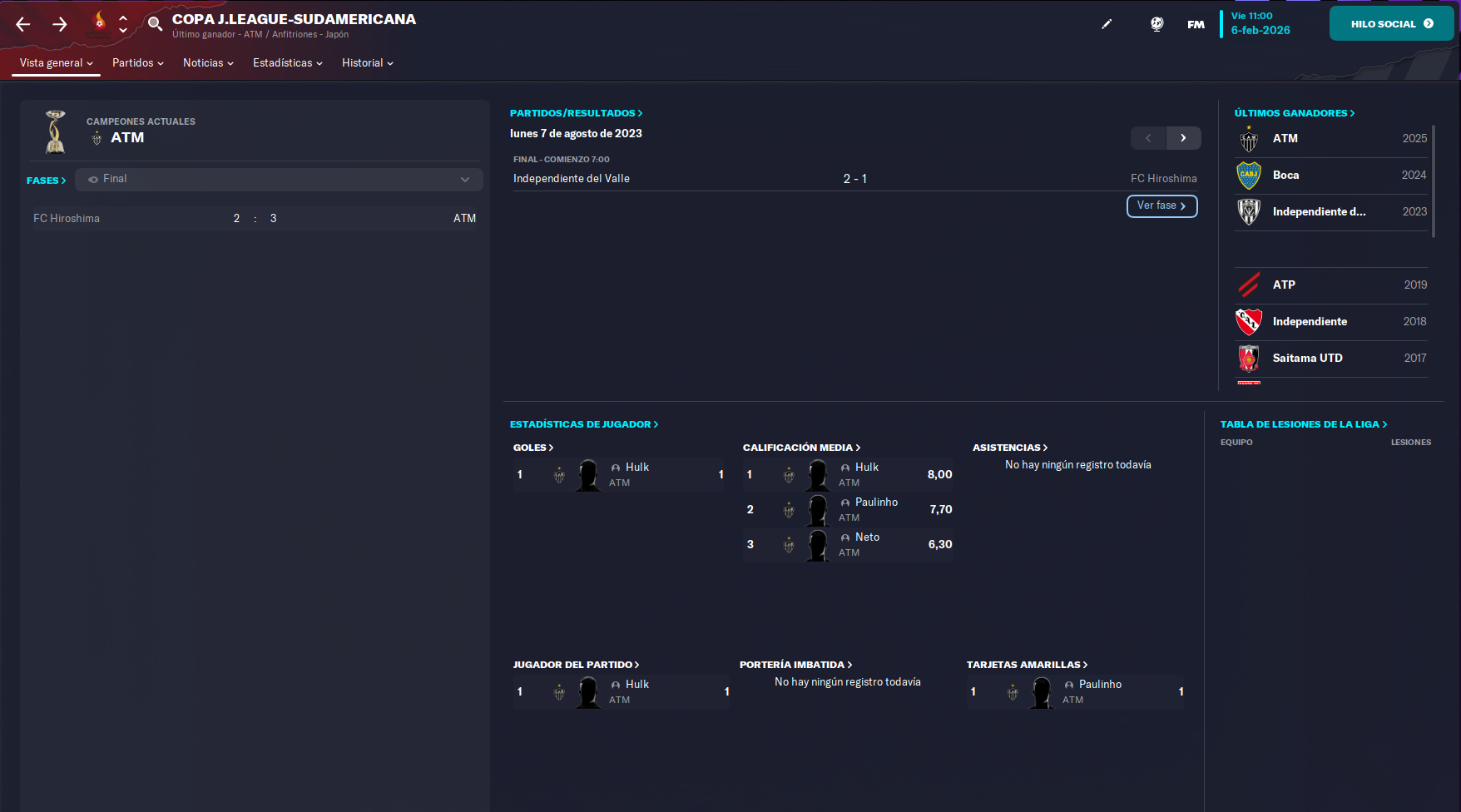This screenshot has width=1461, height=812.
Task: Open Estadísticas de Jugador section
Action: coord(584,424)
